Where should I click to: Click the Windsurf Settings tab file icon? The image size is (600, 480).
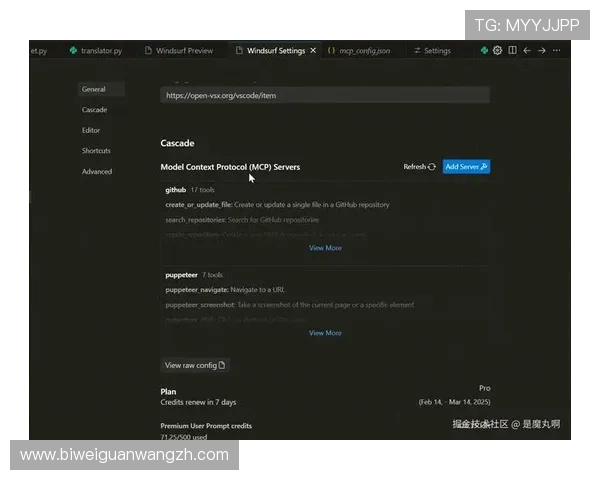coord(239,51)
